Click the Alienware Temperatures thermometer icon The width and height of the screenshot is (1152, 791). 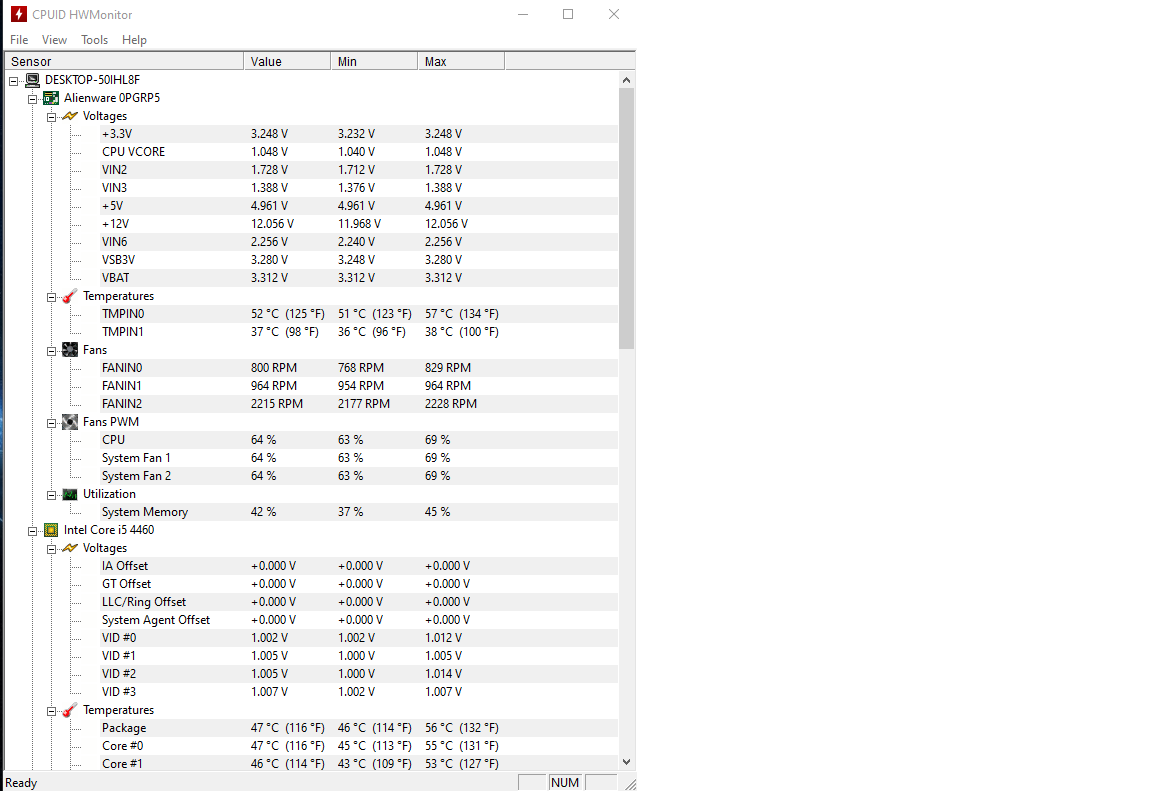coord(70,296)
